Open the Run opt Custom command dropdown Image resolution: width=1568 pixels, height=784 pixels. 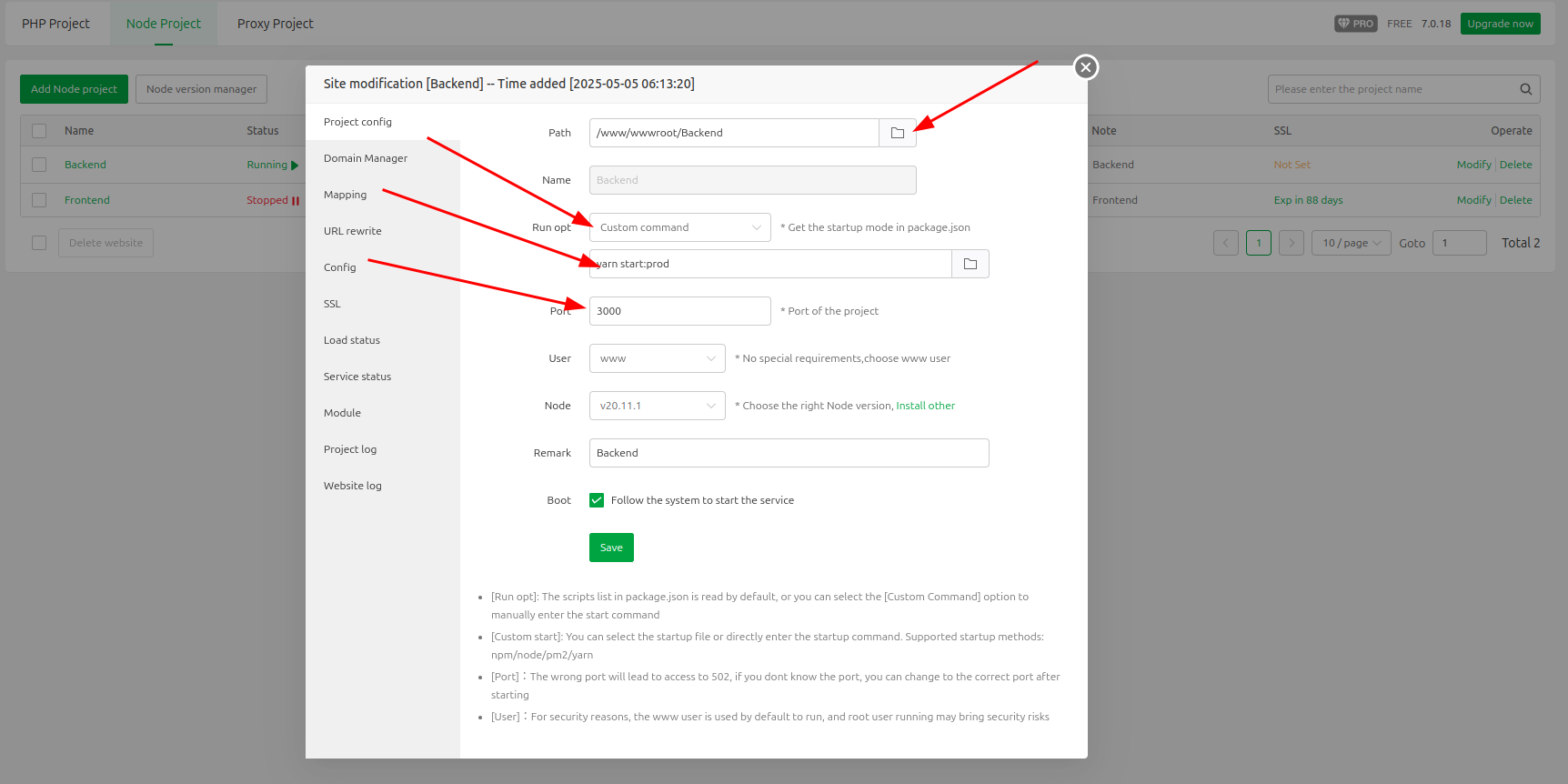tap(679, 227)
